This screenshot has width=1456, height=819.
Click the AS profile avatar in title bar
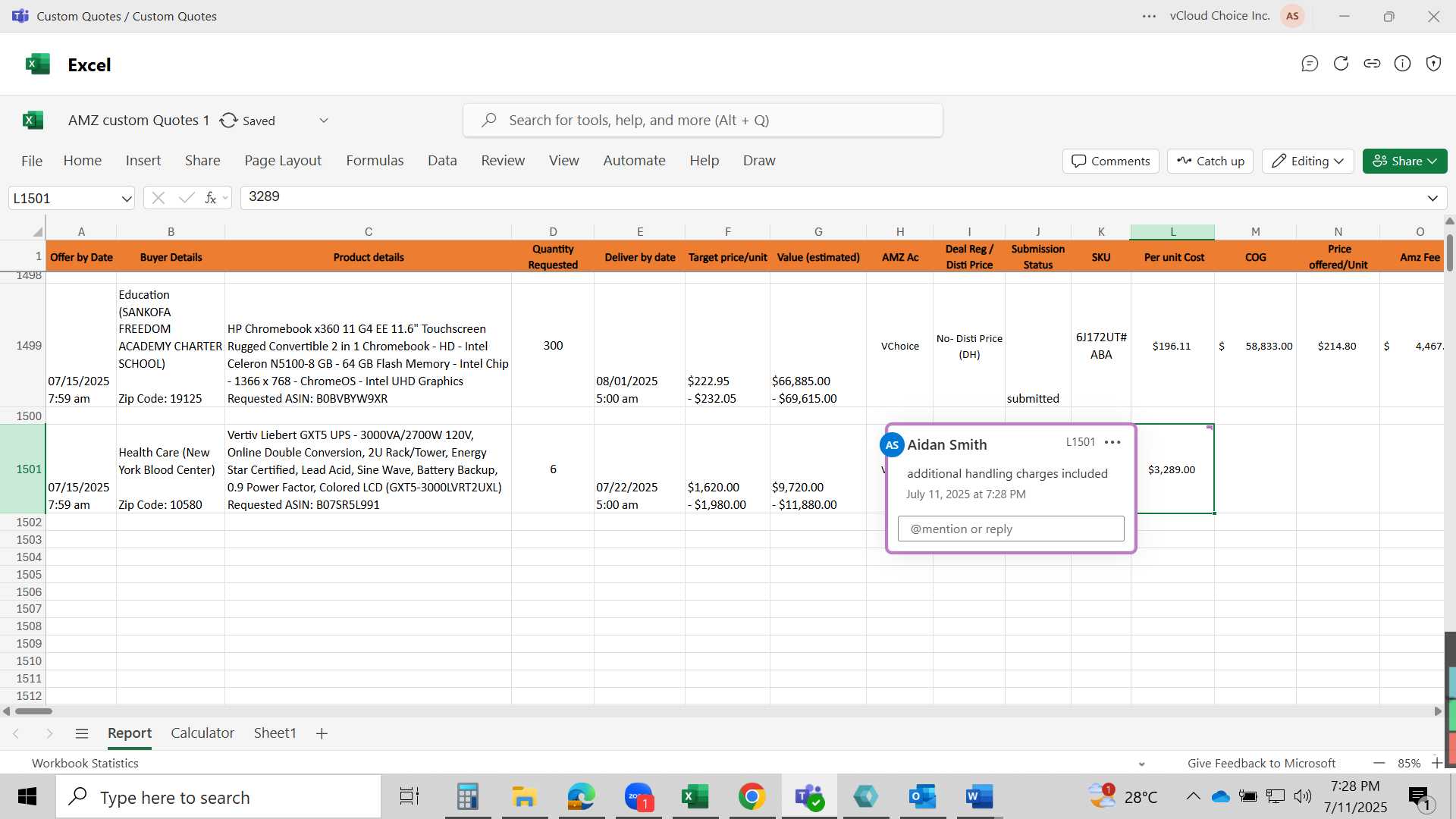click(1292, 16)
